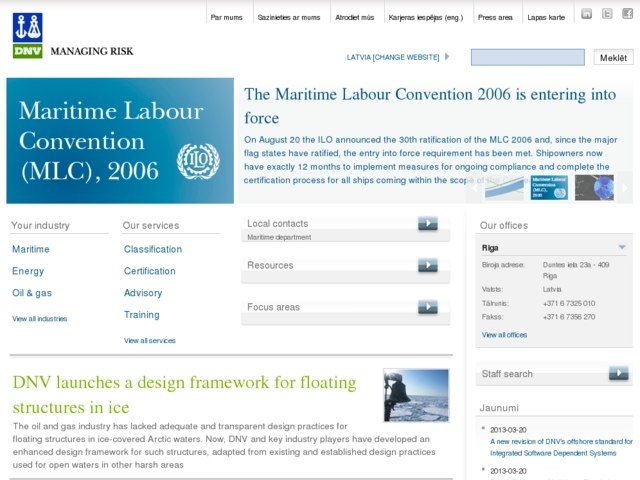The width and height of the screenshot is (640, 480).
Task: Expand the Riga office dropdown arrow
Action: (622, 247)
